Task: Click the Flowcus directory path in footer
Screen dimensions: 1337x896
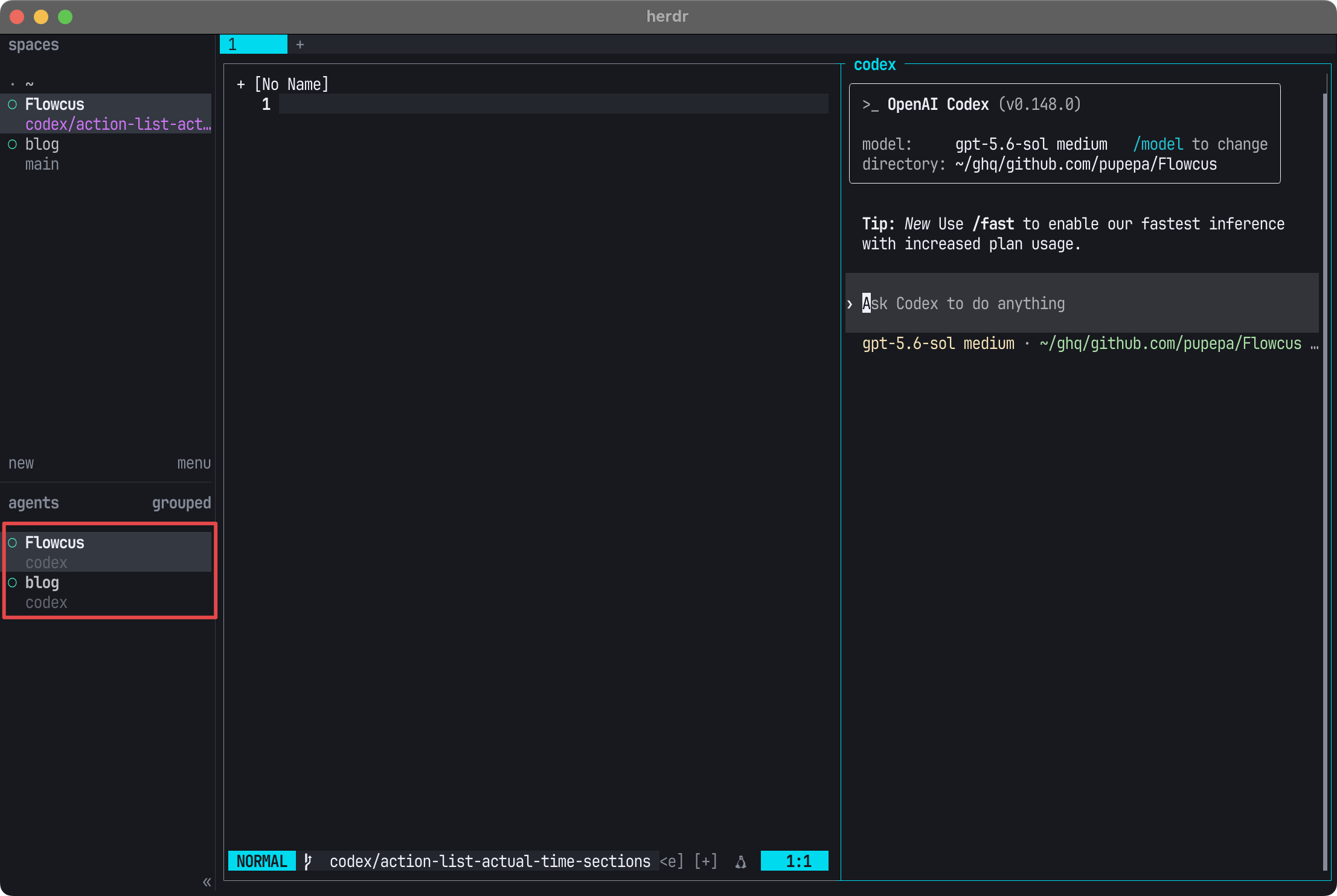Action: click(x=1170, y=344)
